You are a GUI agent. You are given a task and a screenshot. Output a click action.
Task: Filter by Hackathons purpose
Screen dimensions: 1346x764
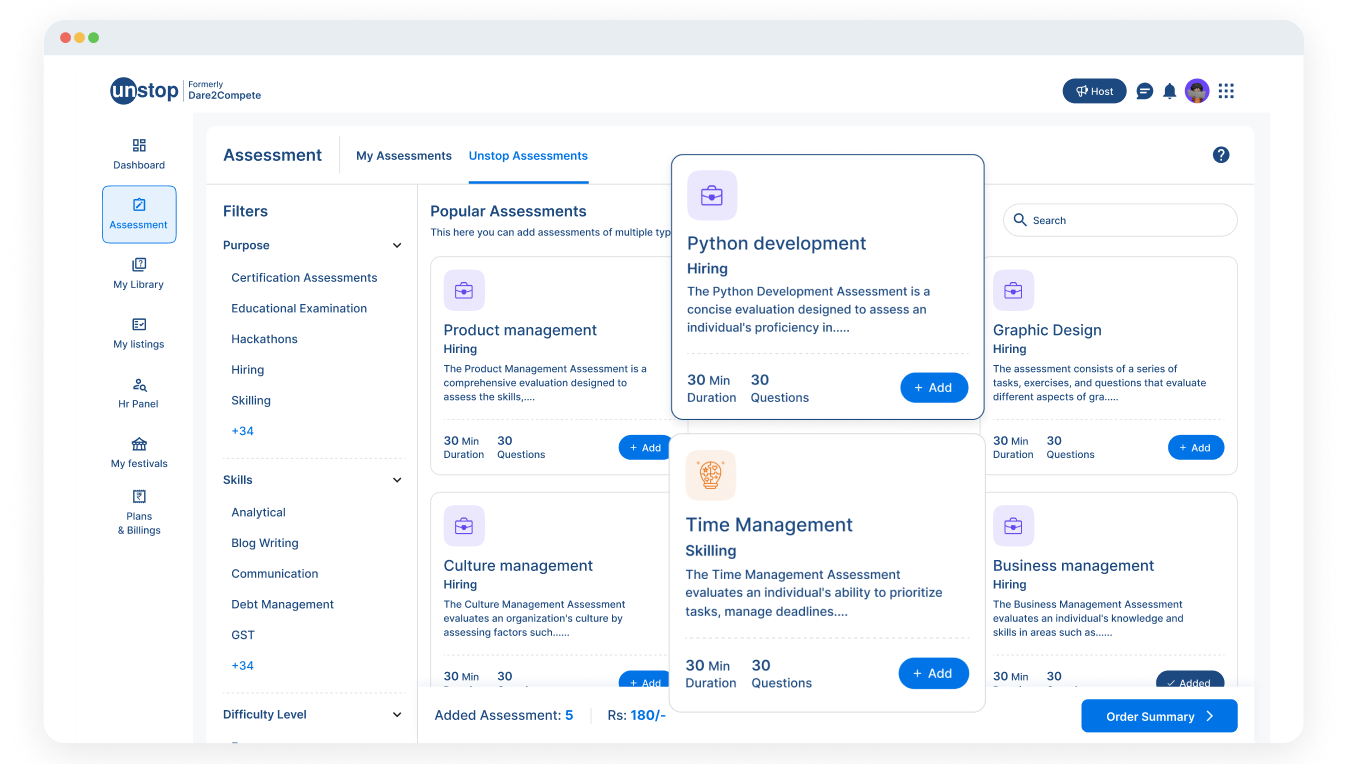[265, 339]
